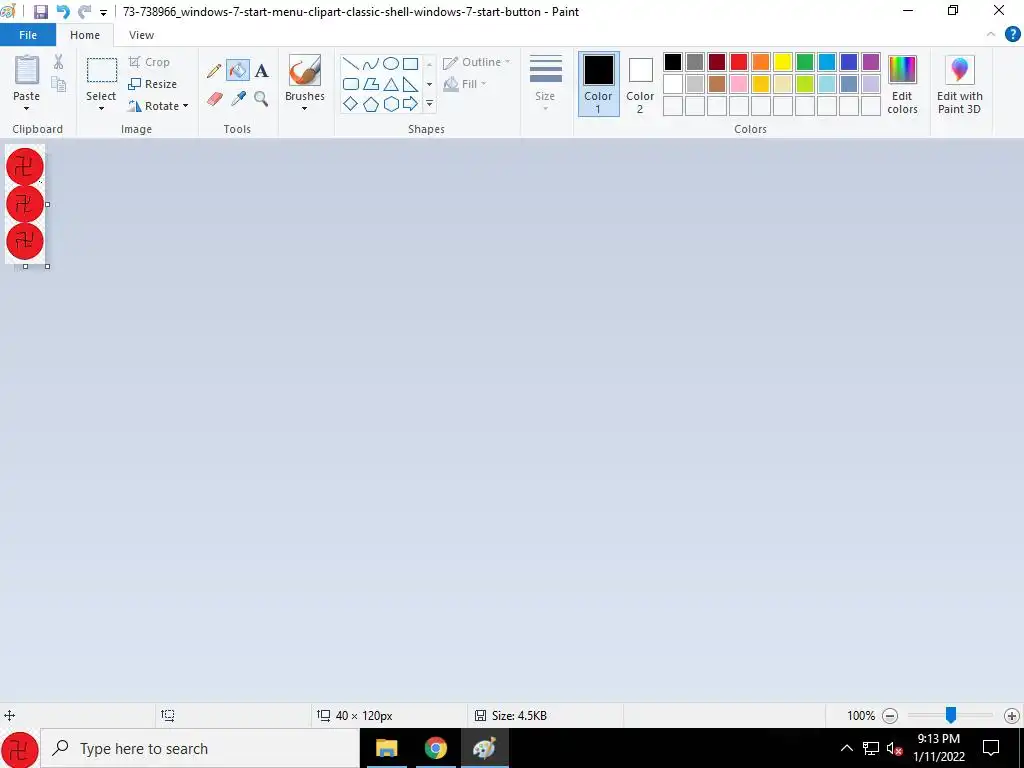
Task: Select the Color picker eyedropper tool
Action: tap(238, 99)
